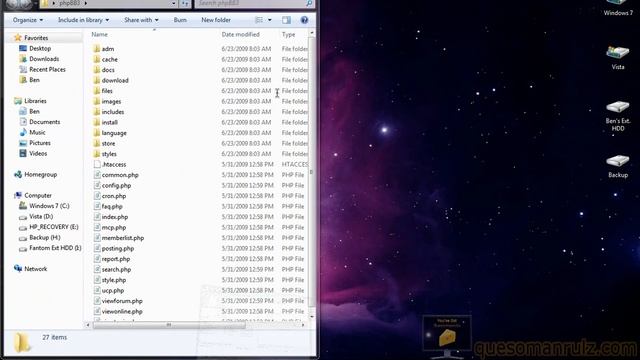
Task: Select the .htaccess file
Action: 114,164
